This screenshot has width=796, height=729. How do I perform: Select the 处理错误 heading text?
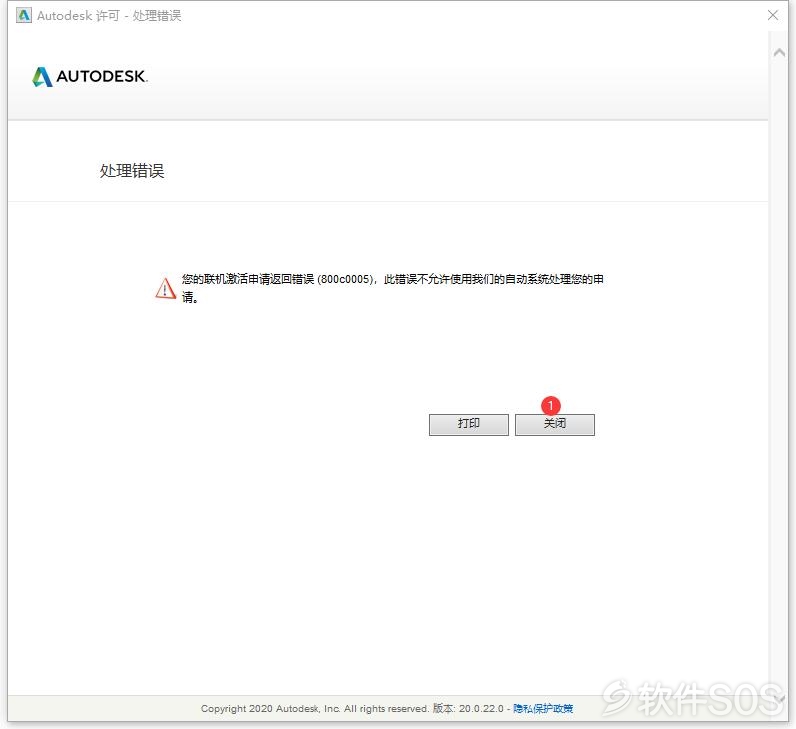tap(132, 171)
